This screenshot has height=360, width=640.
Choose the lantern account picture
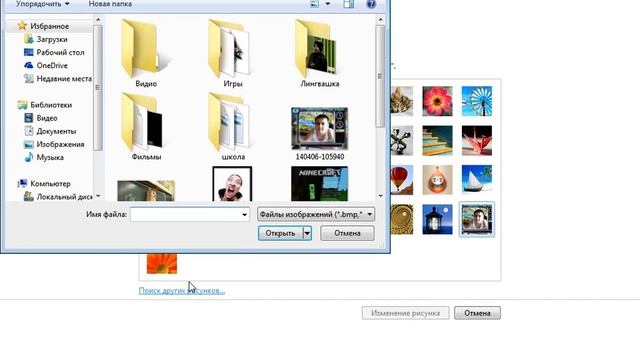click(x=437, y=220)
